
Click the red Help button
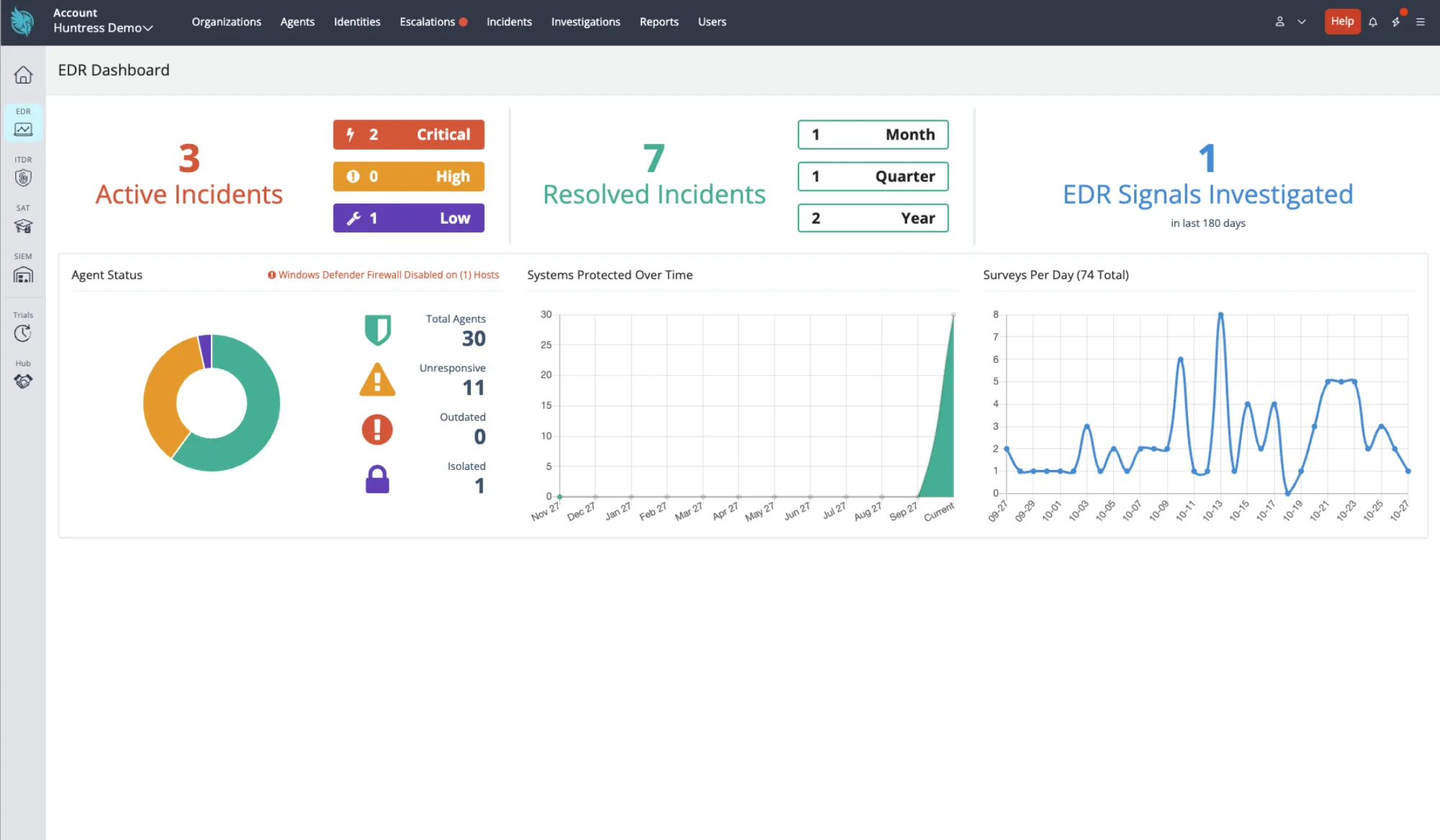(x=1342, y=22)
